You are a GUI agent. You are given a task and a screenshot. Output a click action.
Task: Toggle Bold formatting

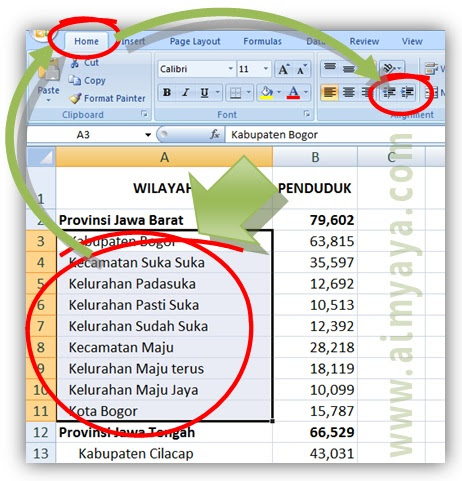[167, 93]
